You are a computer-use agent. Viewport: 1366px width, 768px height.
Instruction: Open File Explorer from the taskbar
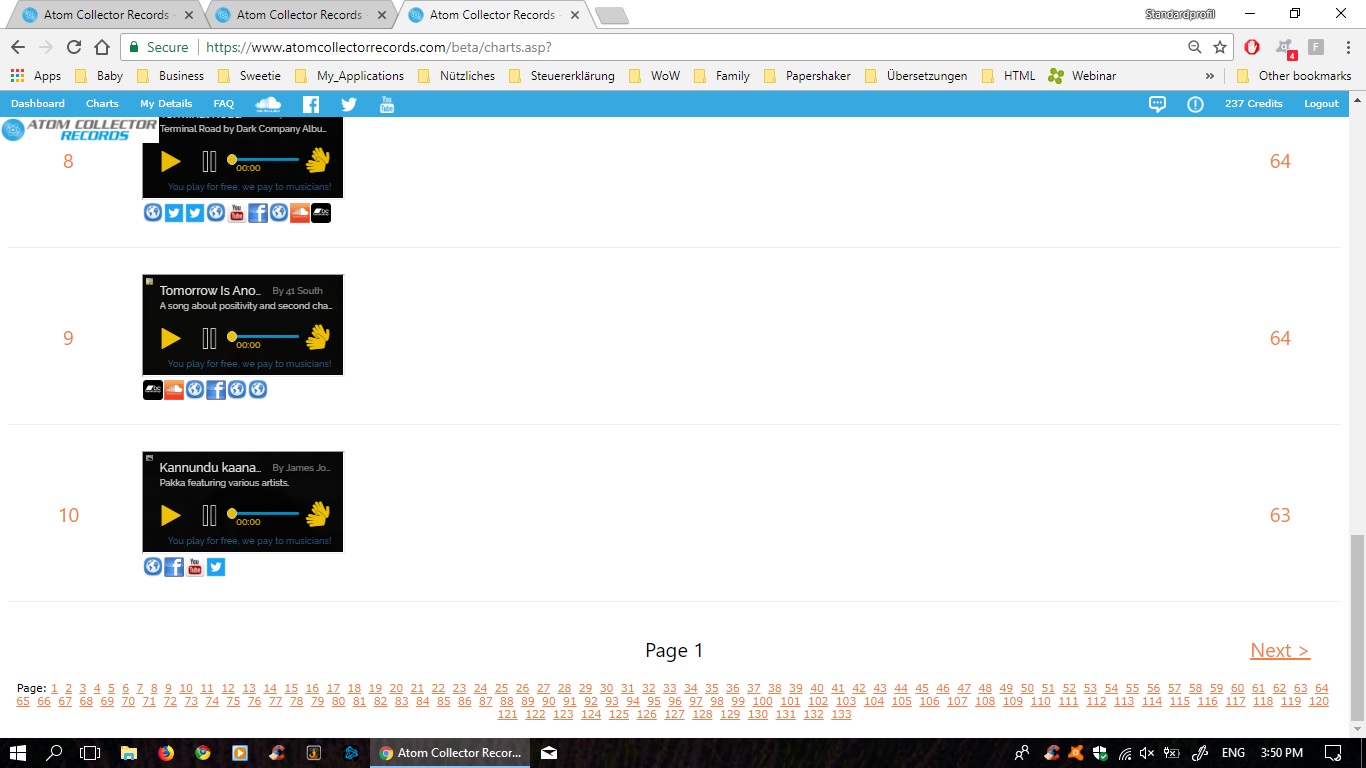pyautogui.click(x=128, y=753)
